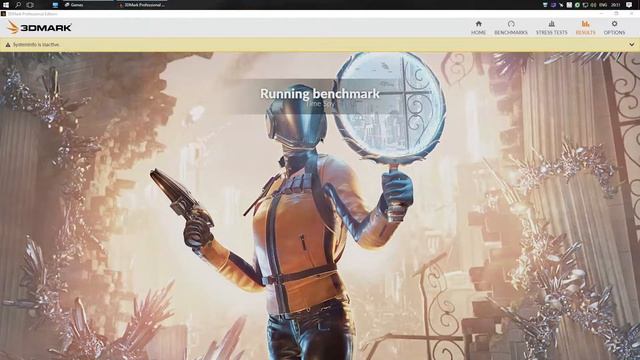This screenshot has width=640, height=360.
Task: Close the 3DMark window
Action: point(631,13)
